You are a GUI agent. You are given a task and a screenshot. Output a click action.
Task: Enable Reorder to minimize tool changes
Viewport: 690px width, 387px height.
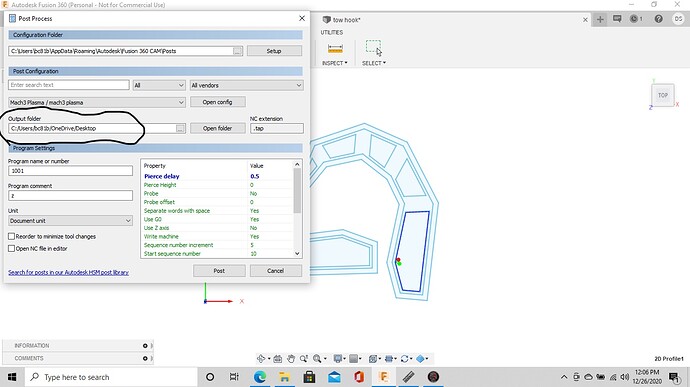[x=11, y=236]
